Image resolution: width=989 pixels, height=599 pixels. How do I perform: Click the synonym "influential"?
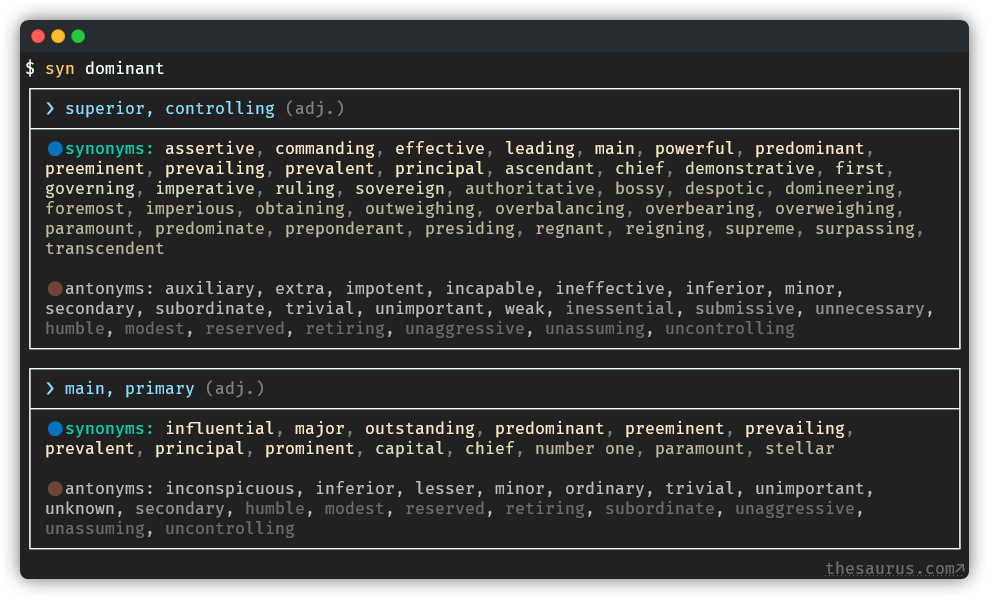point(219,429)
